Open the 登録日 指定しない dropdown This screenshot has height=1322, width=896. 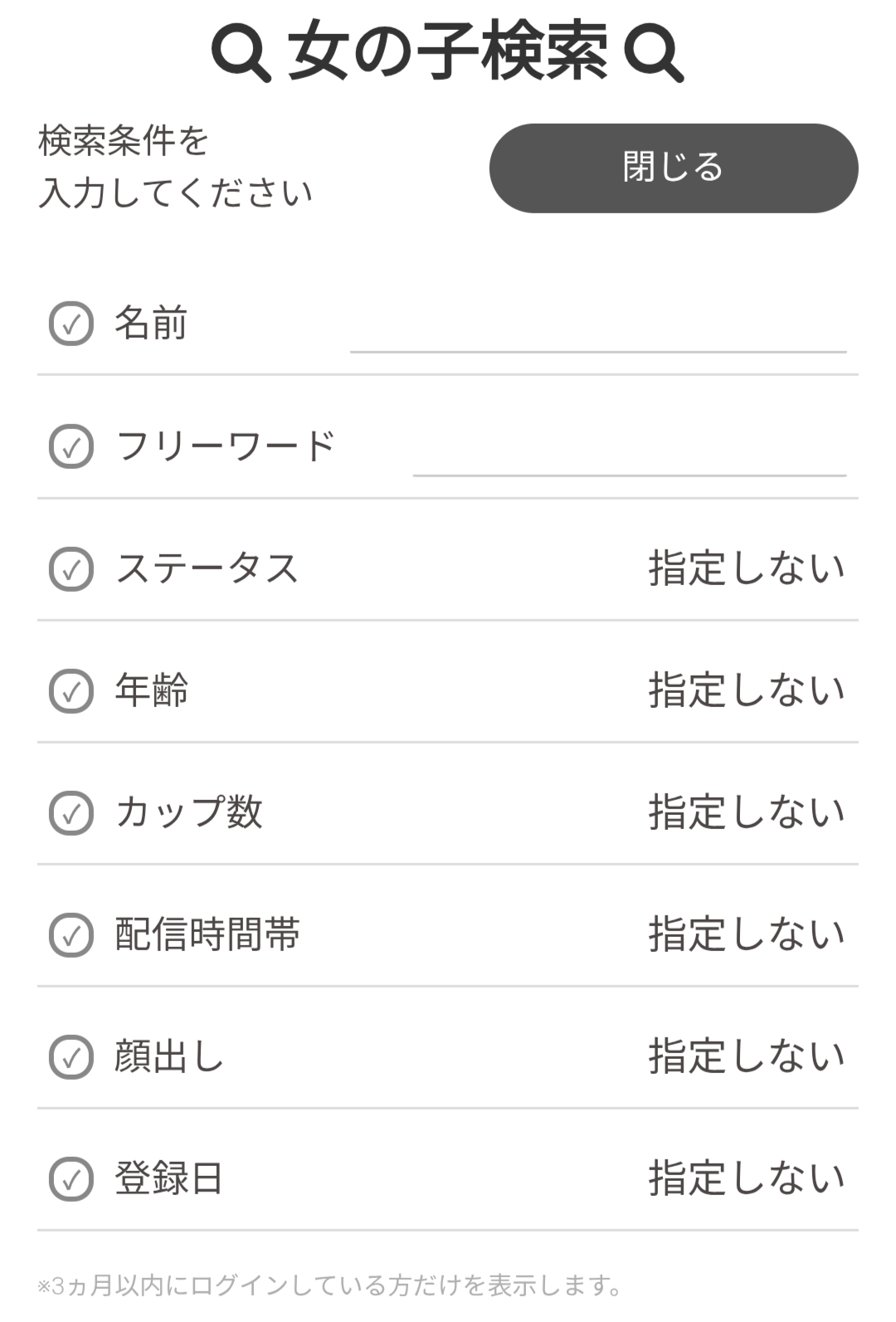point(747,1178)
